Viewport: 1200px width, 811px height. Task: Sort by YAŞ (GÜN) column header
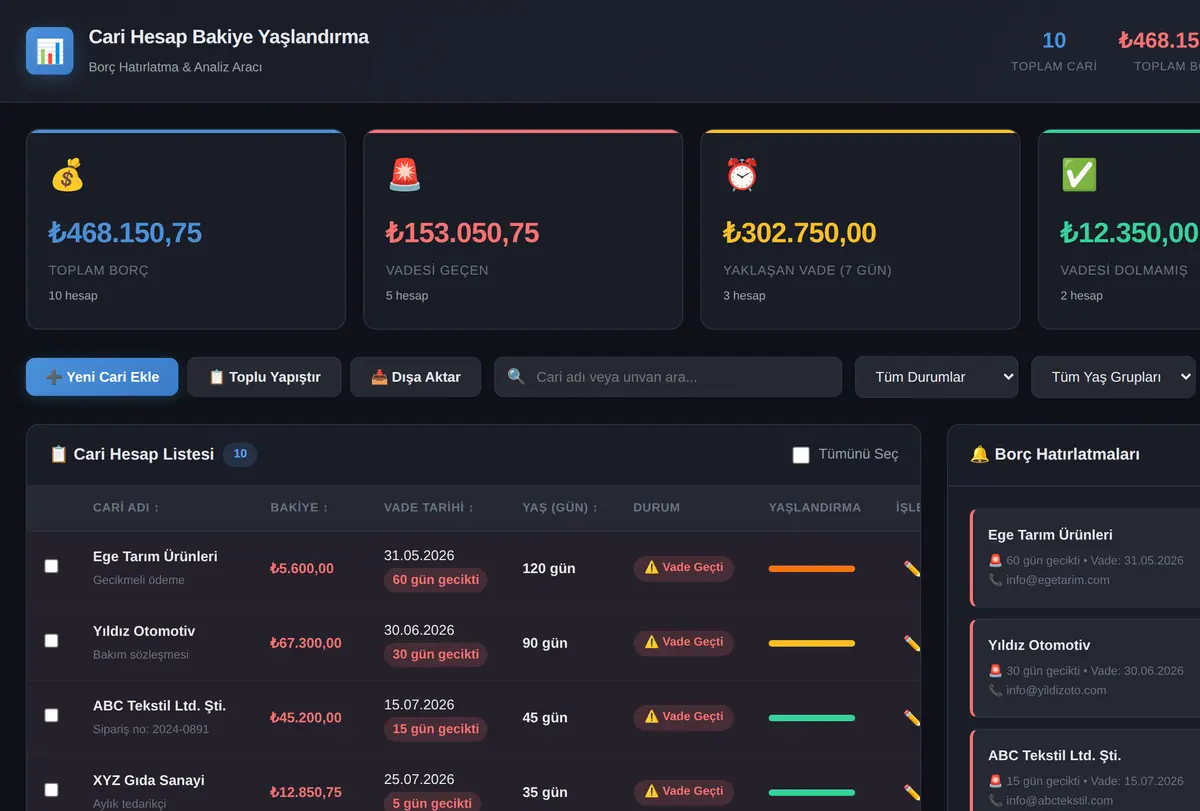click(x=560, y=507)
